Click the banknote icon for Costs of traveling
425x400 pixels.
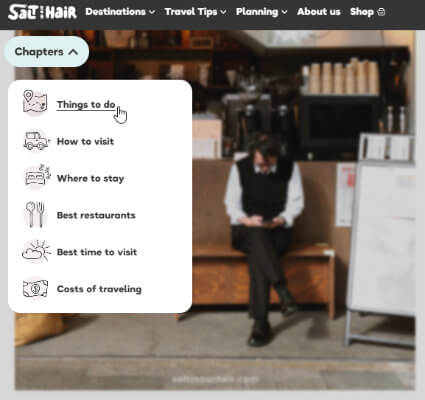point(35,288)
